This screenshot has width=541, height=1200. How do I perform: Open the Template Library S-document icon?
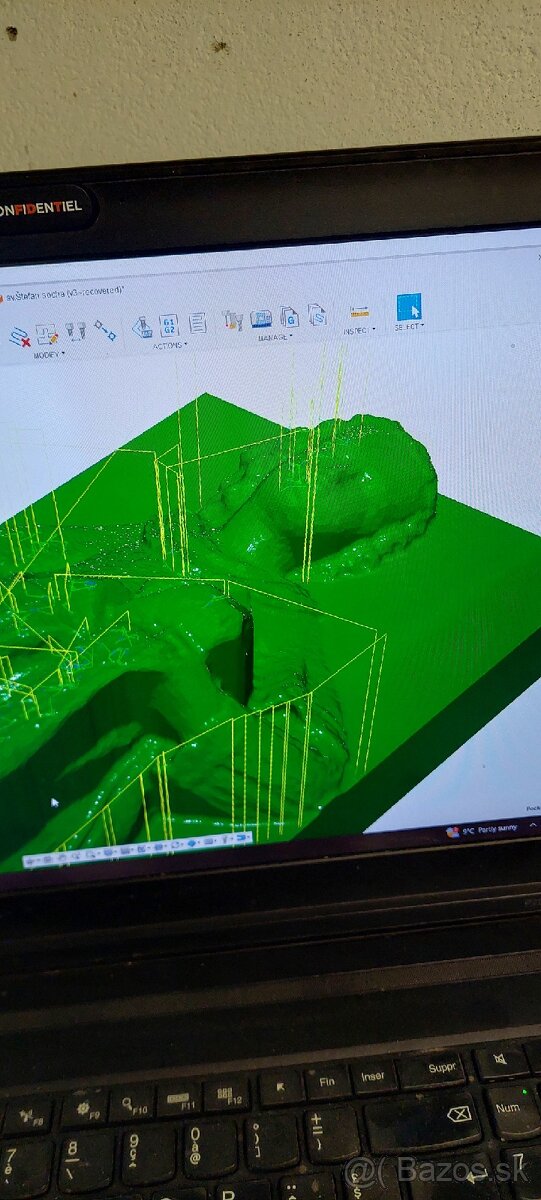point(318,314)
